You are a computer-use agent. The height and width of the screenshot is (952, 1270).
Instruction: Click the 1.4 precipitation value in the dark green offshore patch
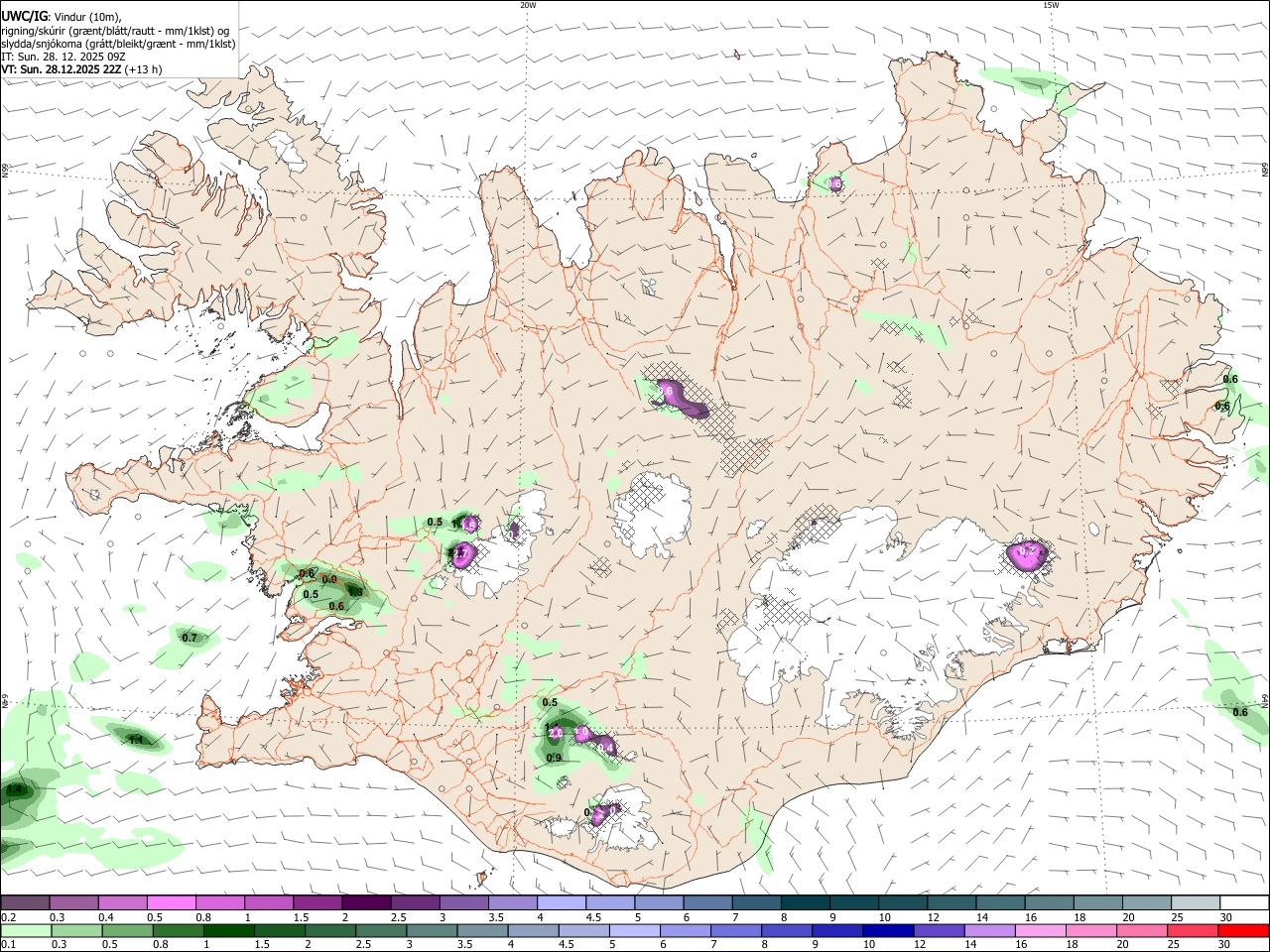tap(14, 790)
